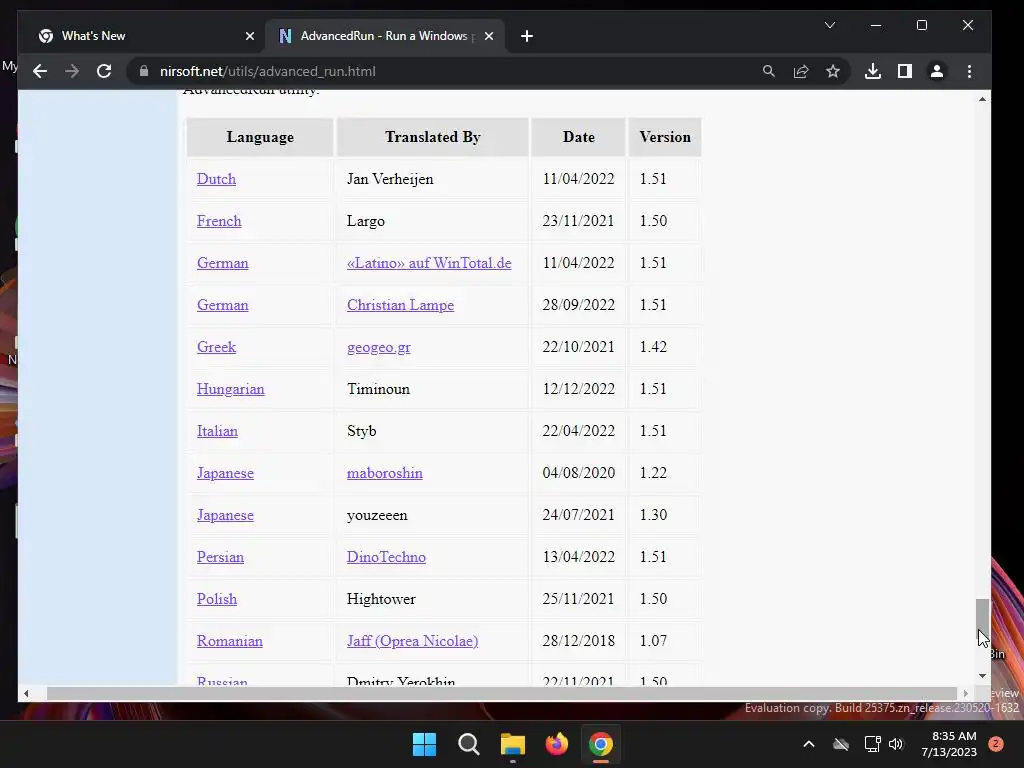Expand the tab search dropdown
Screen dimensions: 1024x768
(x=829, y=25)
